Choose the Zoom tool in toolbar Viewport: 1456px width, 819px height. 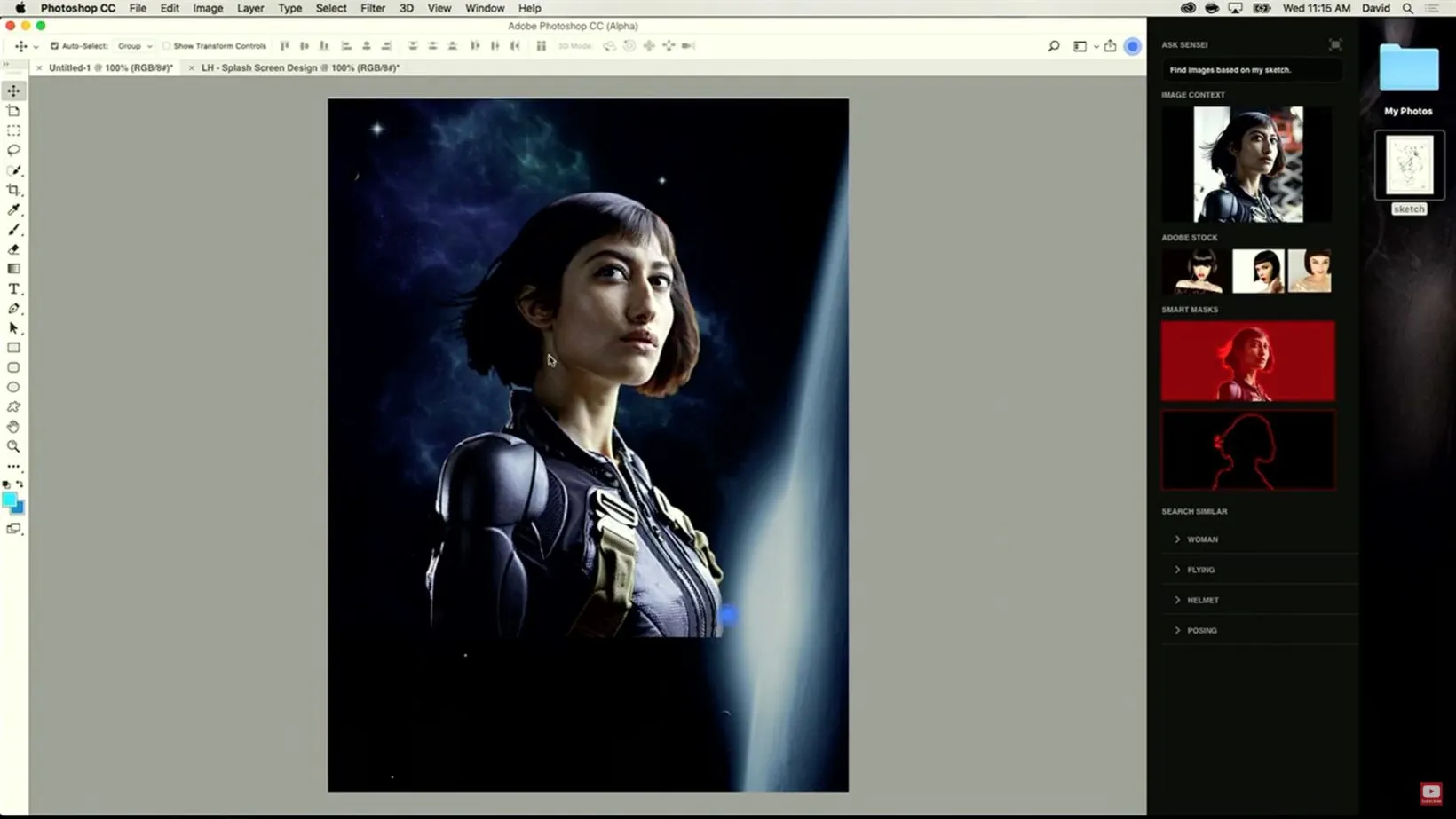pos(13,446)
